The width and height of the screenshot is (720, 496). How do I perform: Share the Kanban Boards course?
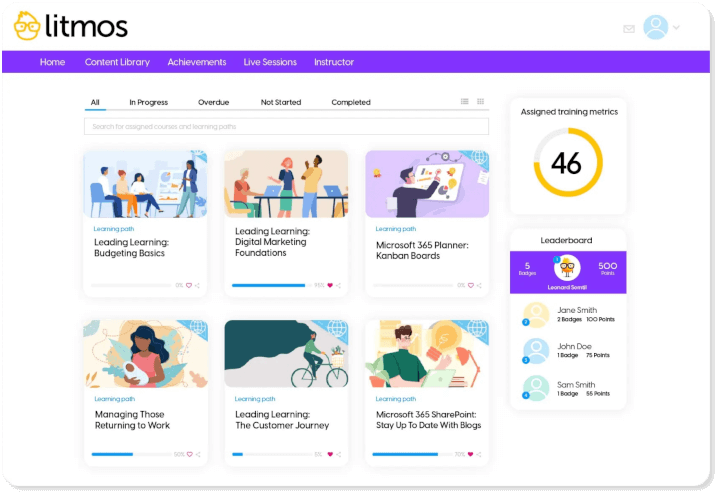click(479, 286)
